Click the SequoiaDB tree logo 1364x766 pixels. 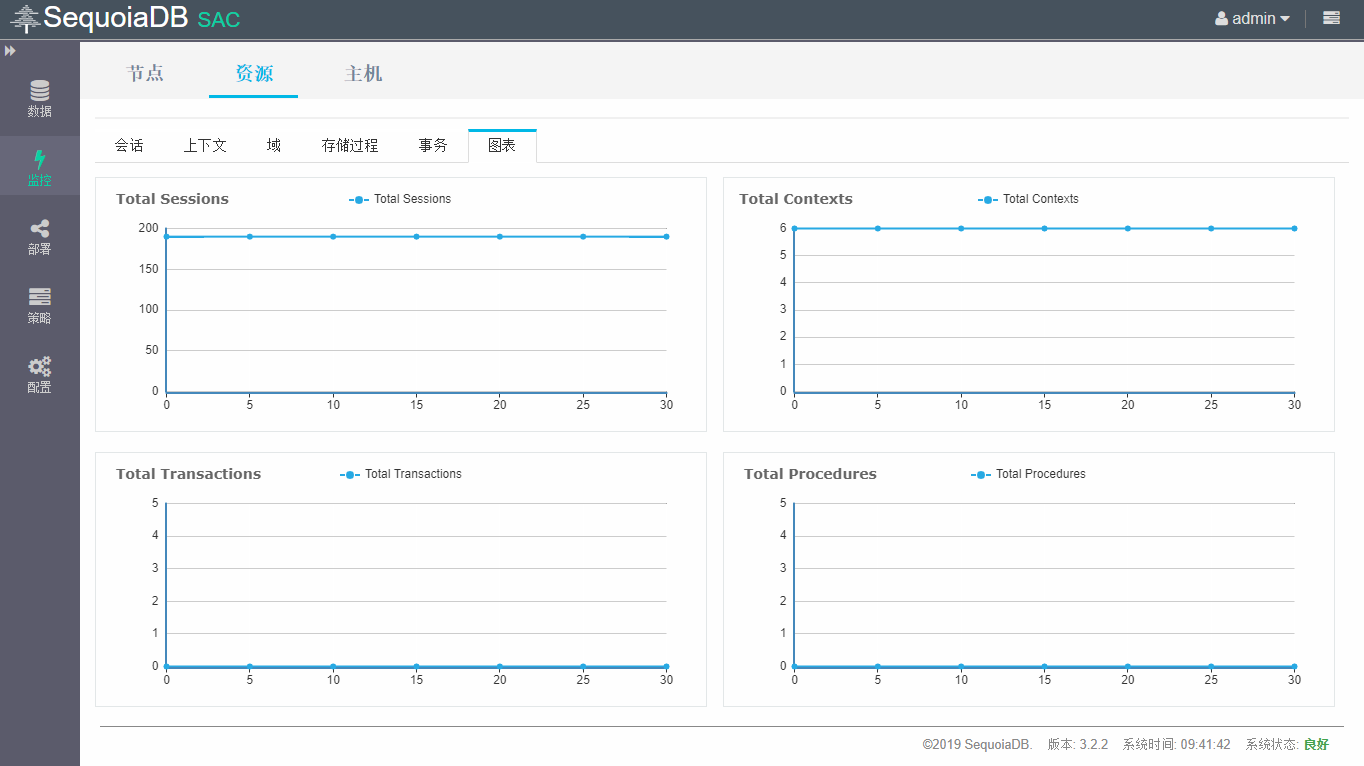pos(25,18)
